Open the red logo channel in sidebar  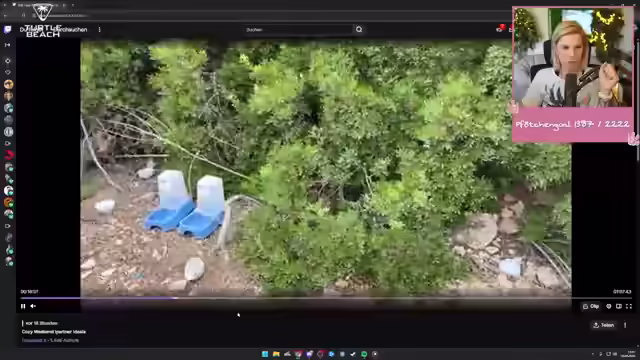tap(9, 155)
